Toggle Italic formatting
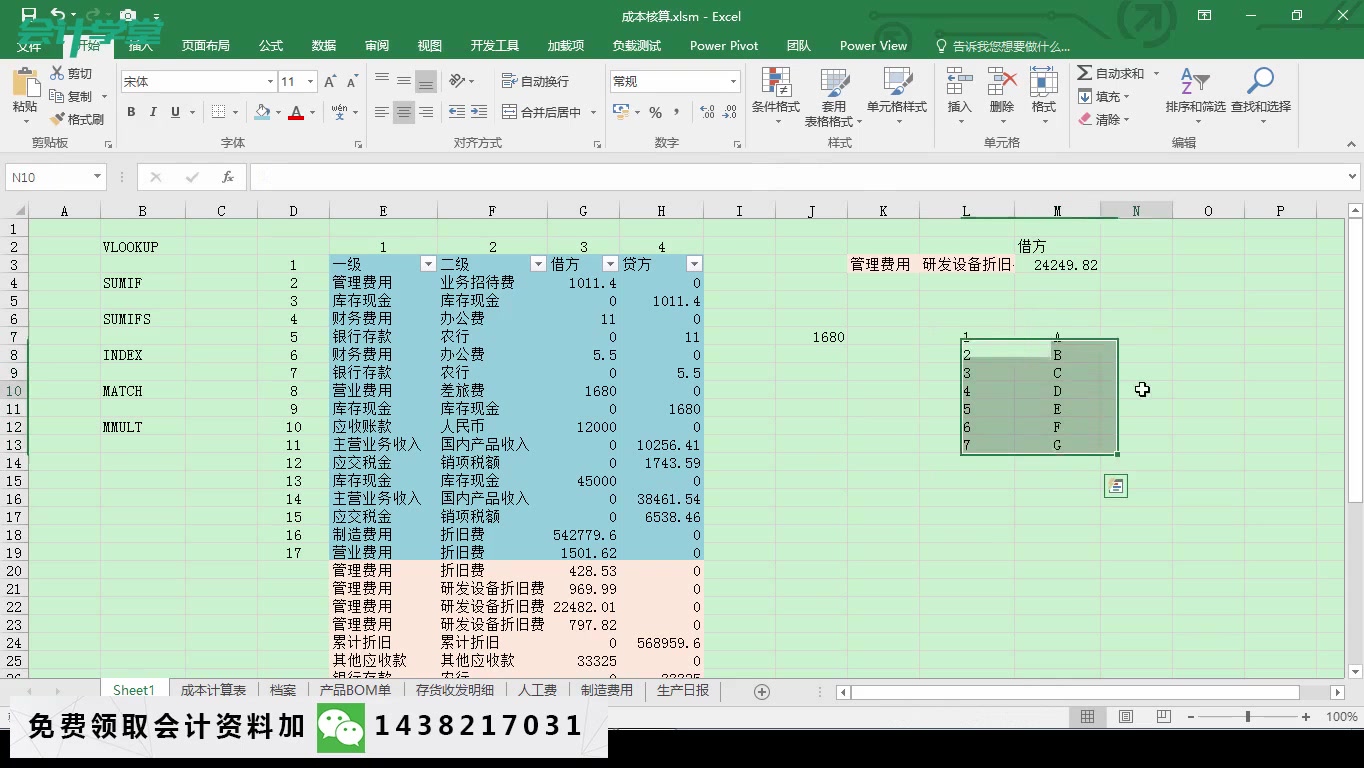This screenshot has width=1364, height=768. point(153,112)
